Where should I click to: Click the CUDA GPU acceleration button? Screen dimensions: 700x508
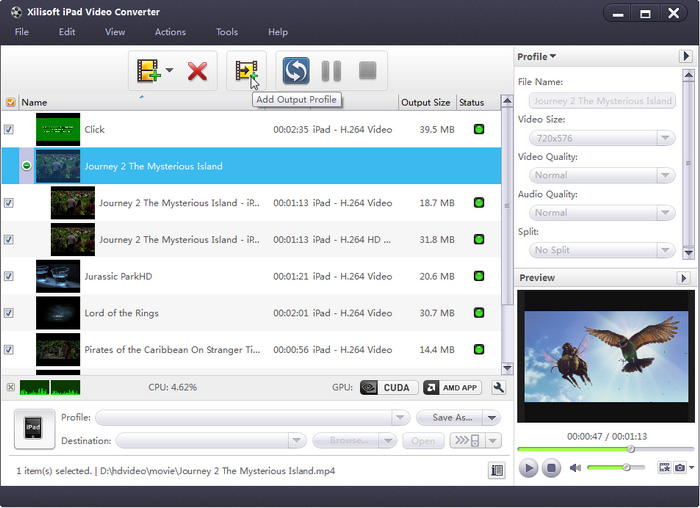point(389,387)
